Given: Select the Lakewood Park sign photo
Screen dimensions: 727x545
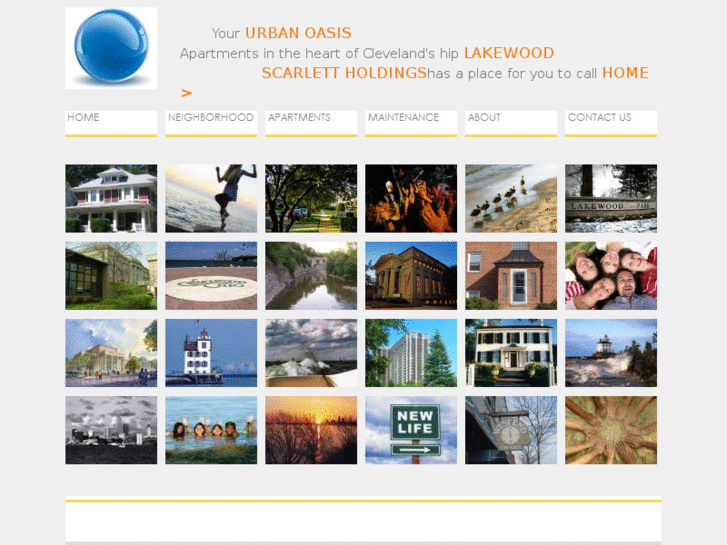Looking at the screenshot, I should coord(611,199).
